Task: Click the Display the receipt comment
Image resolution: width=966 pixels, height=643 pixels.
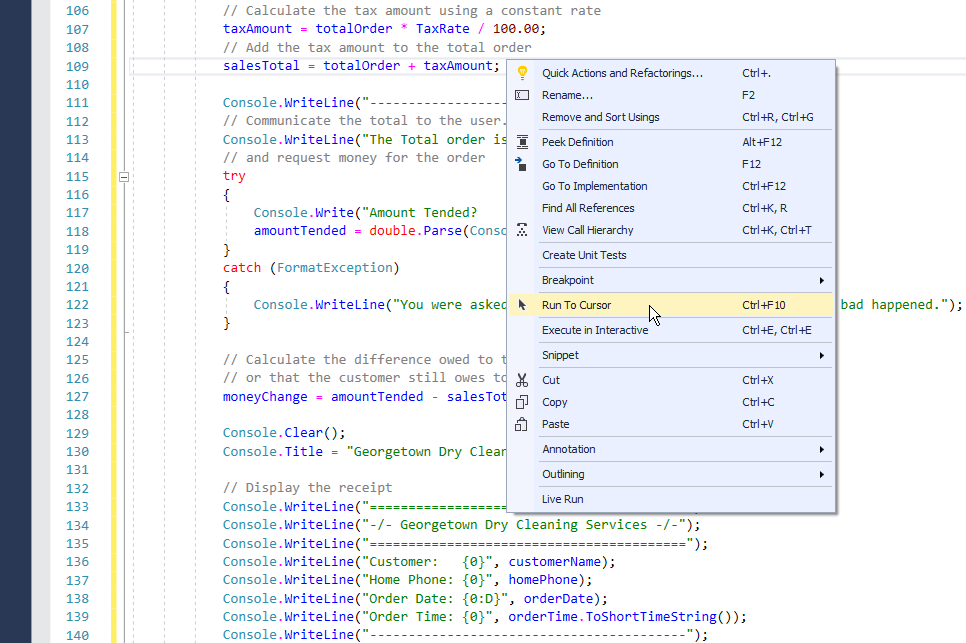Action: click(307, 488)
